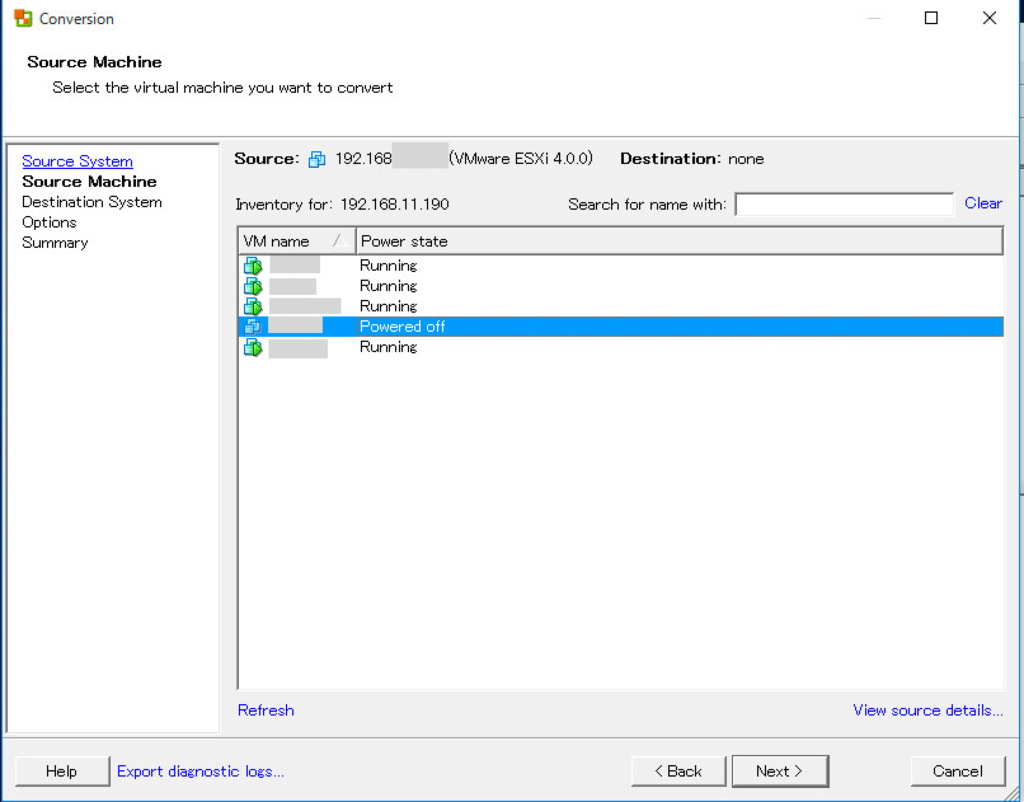The image size is (1024, 802).
Task: Click the ESXi host icon beside Source
Action: [317, 159]
